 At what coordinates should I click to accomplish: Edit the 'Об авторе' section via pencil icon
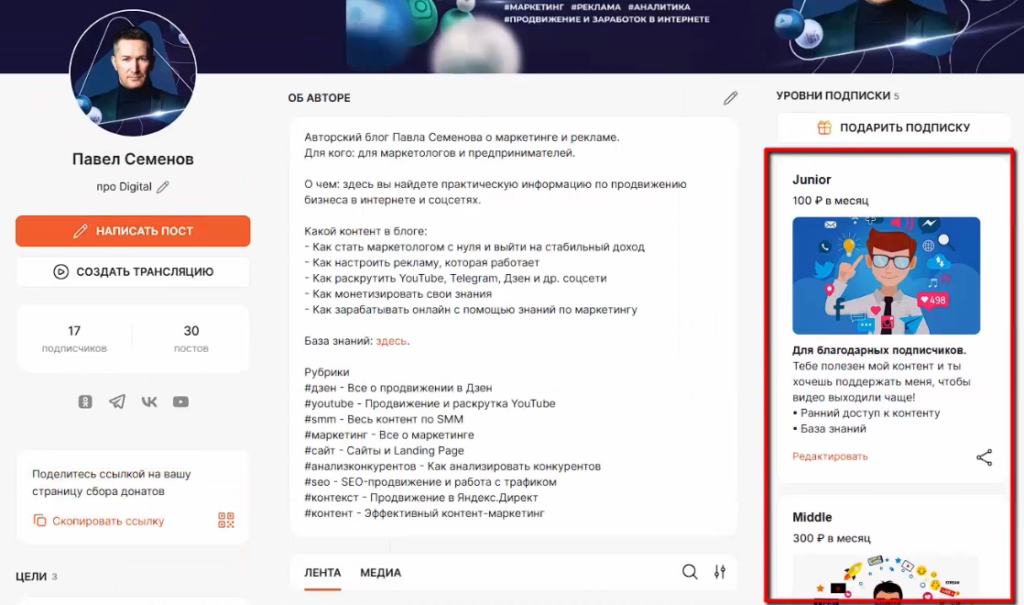click(x=730, y=98)
